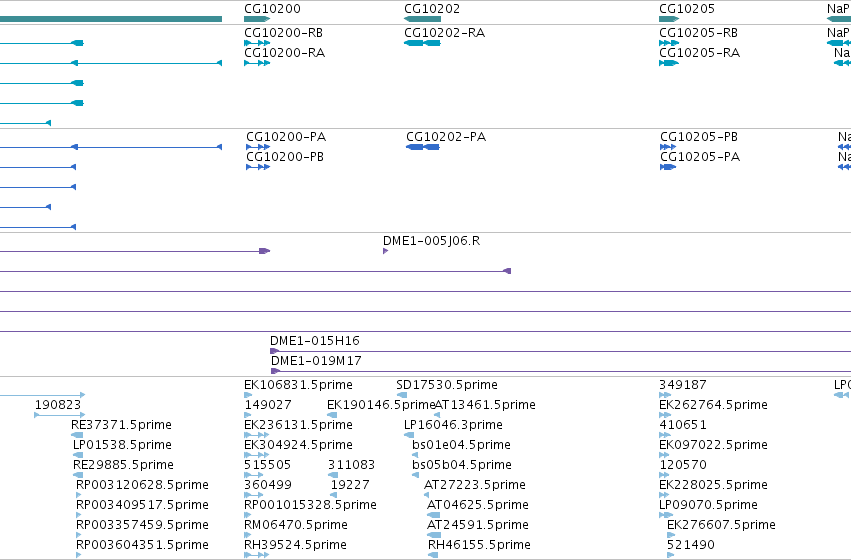Select EST AT27223.5prime
This screenshot has height=560, width=851.
tap(475, 485)
